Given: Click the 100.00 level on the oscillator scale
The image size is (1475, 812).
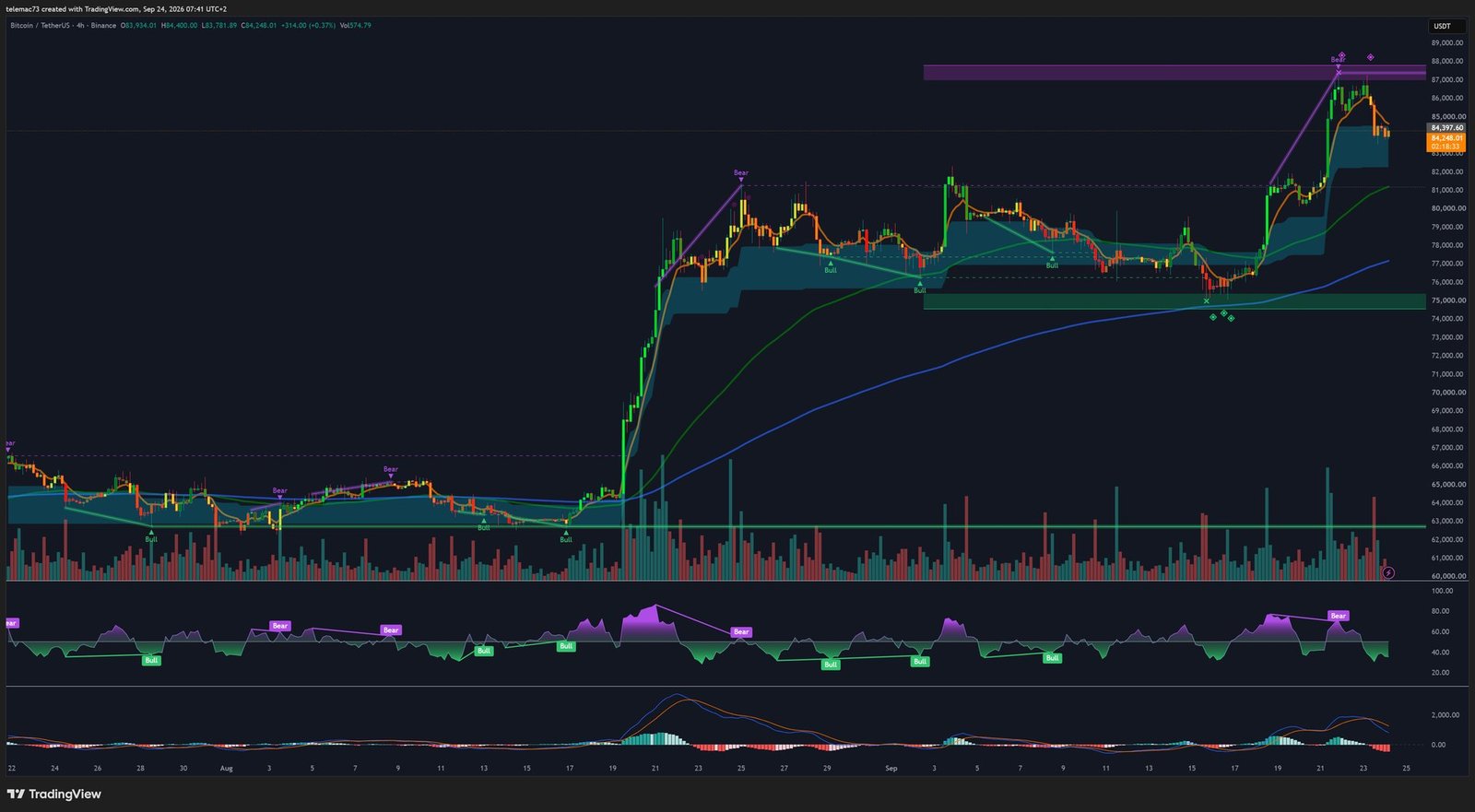Looking at the screenshot, I should point(1442,591).
